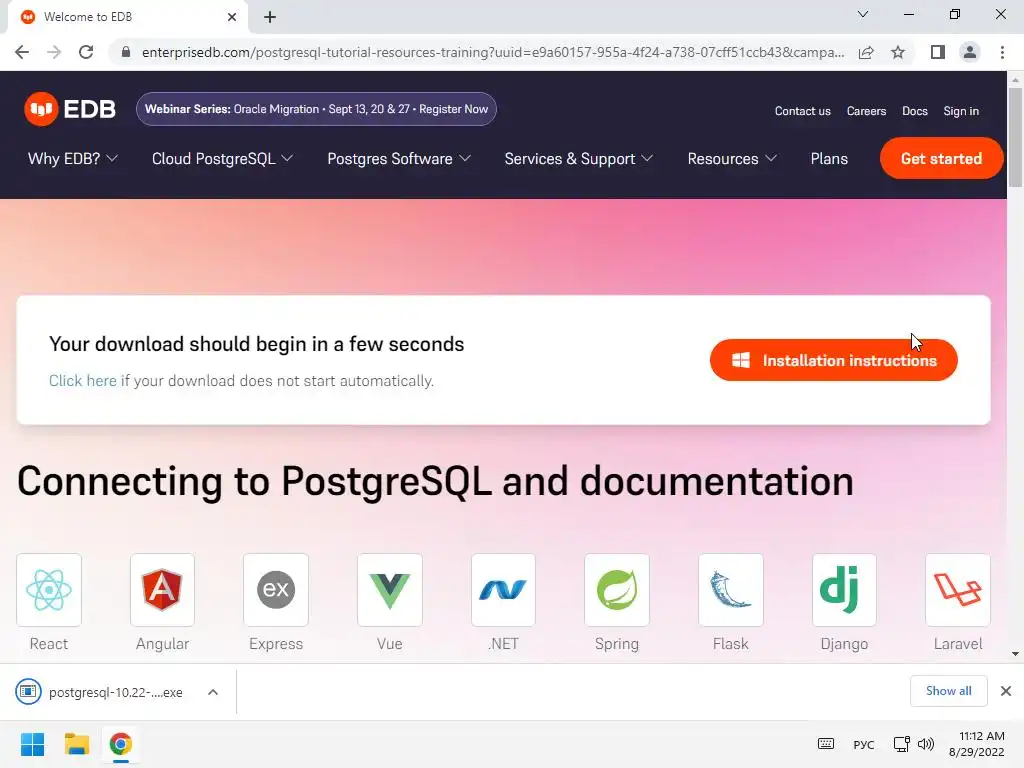Open the Vue framework icon
This screenshot has width=1024, height=768.
point(390,590)
